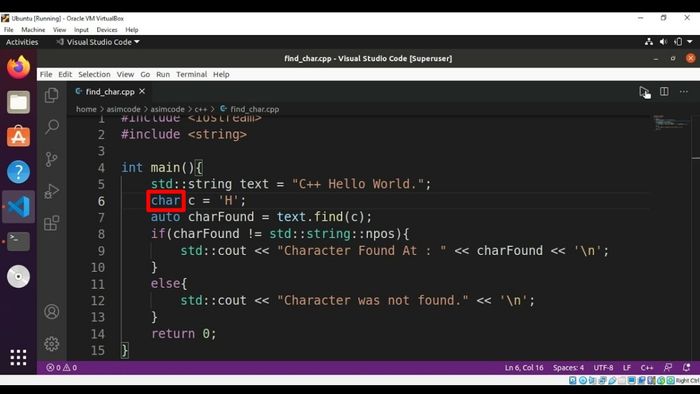
Task: Open notifications bell in status bar
Action: (x=687, y=367)
